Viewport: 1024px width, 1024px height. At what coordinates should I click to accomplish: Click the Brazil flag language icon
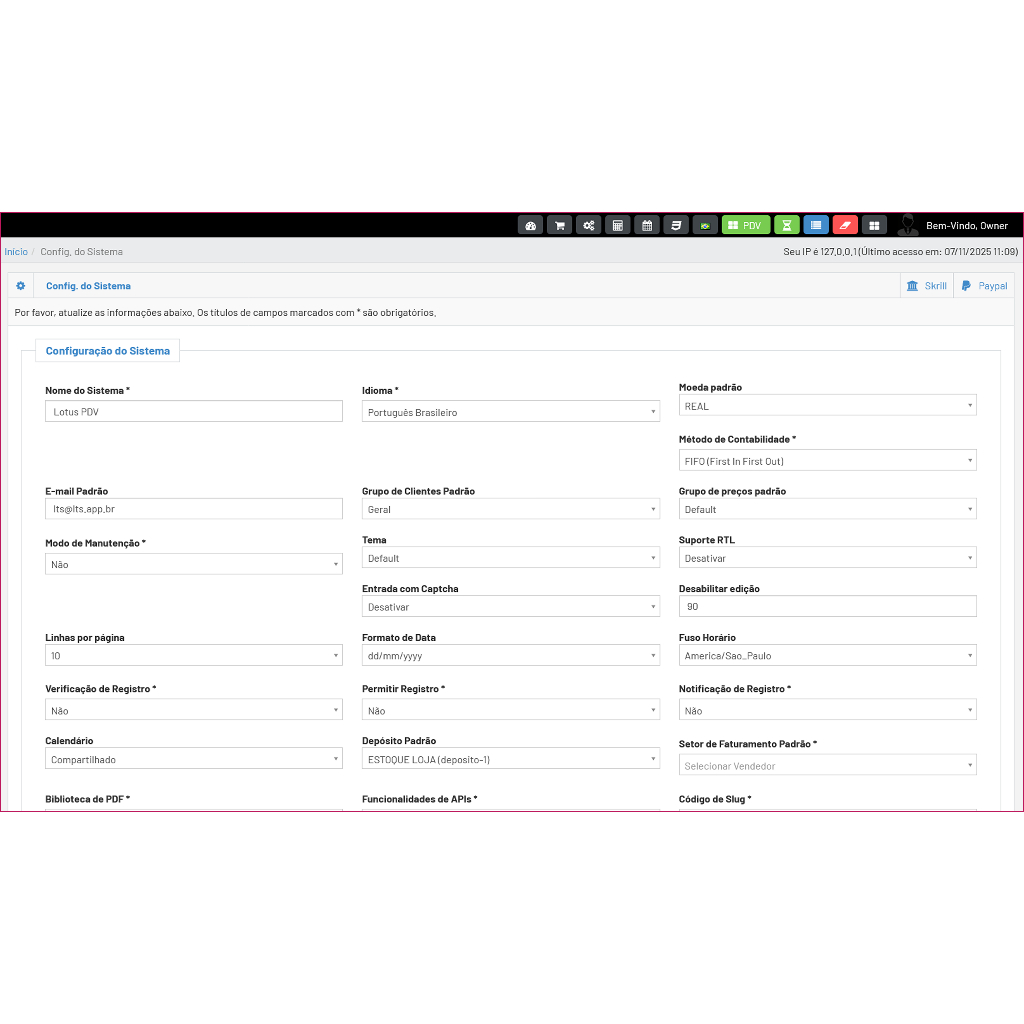[x=705, y=226]
